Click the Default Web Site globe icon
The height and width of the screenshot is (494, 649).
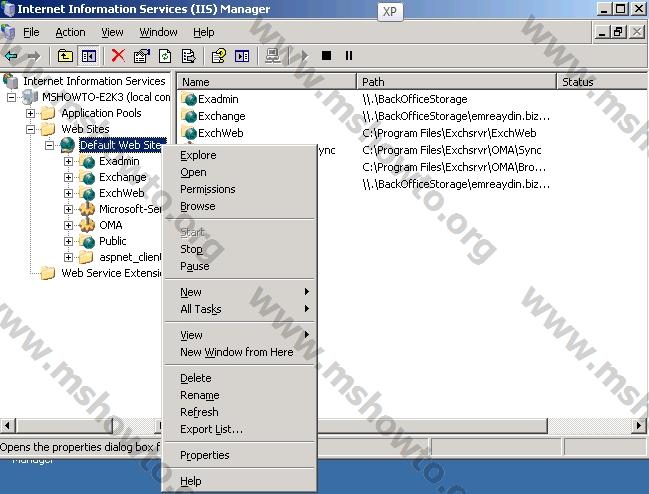click(67, 145)
